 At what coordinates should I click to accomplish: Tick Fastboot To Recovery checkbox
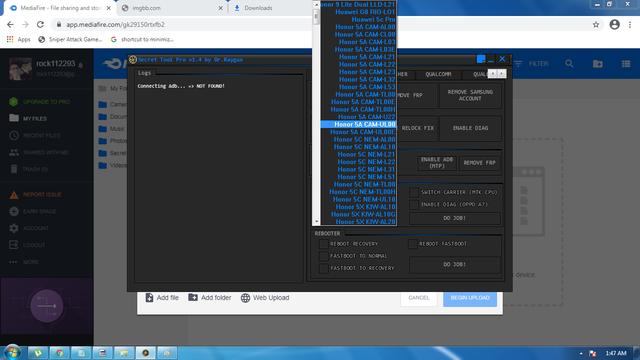tap(323, 268)
